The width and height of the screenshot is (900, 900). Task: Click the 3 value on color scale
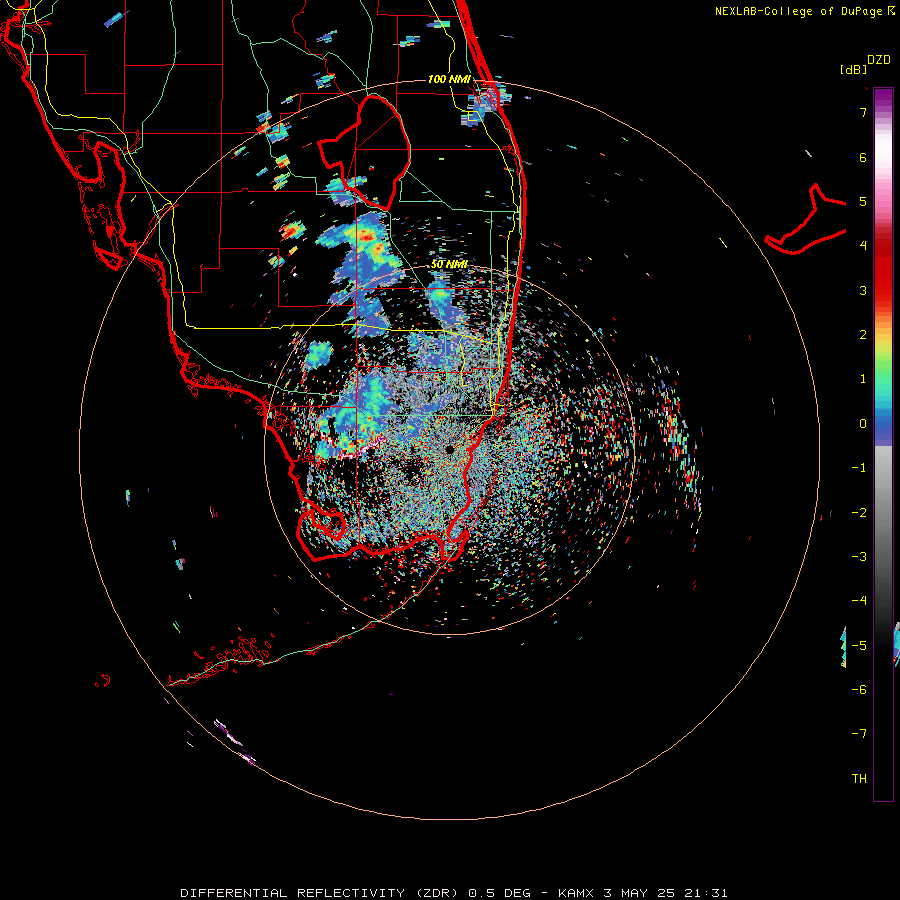click(863, 290)
